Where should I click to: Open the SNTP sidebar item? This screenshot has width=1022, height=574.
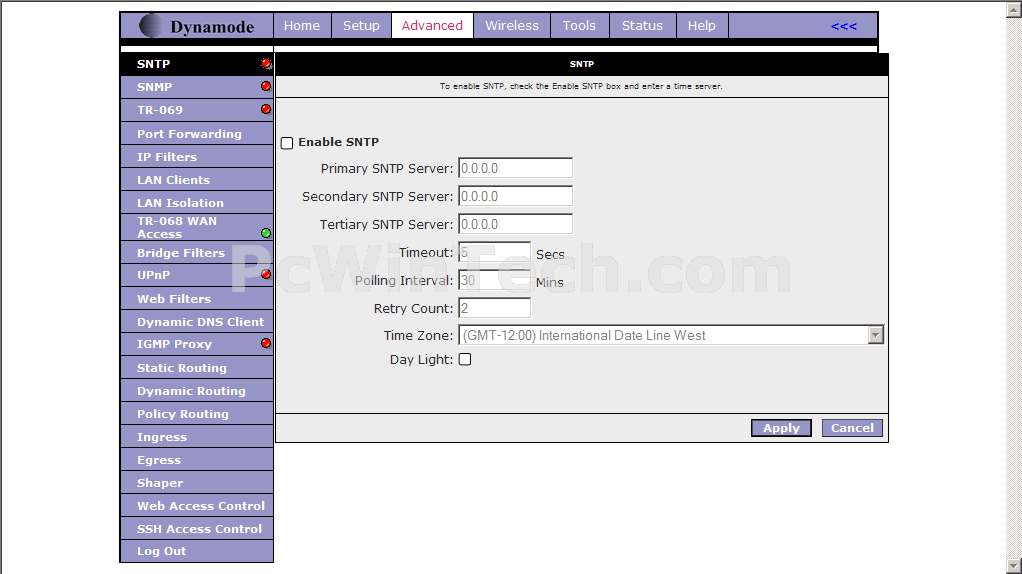tap(197, 64)
